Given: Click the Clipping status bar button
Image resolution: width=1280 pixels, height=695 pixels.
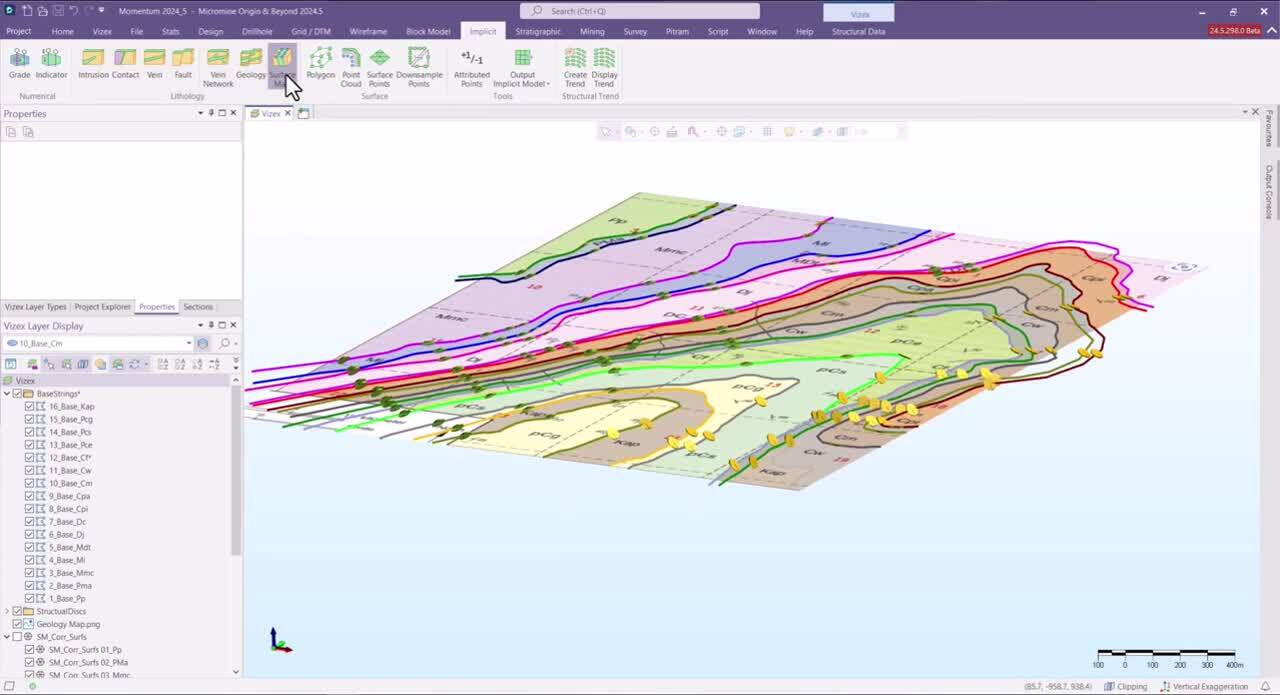Looking at the screenshot, I should 1126,687.
